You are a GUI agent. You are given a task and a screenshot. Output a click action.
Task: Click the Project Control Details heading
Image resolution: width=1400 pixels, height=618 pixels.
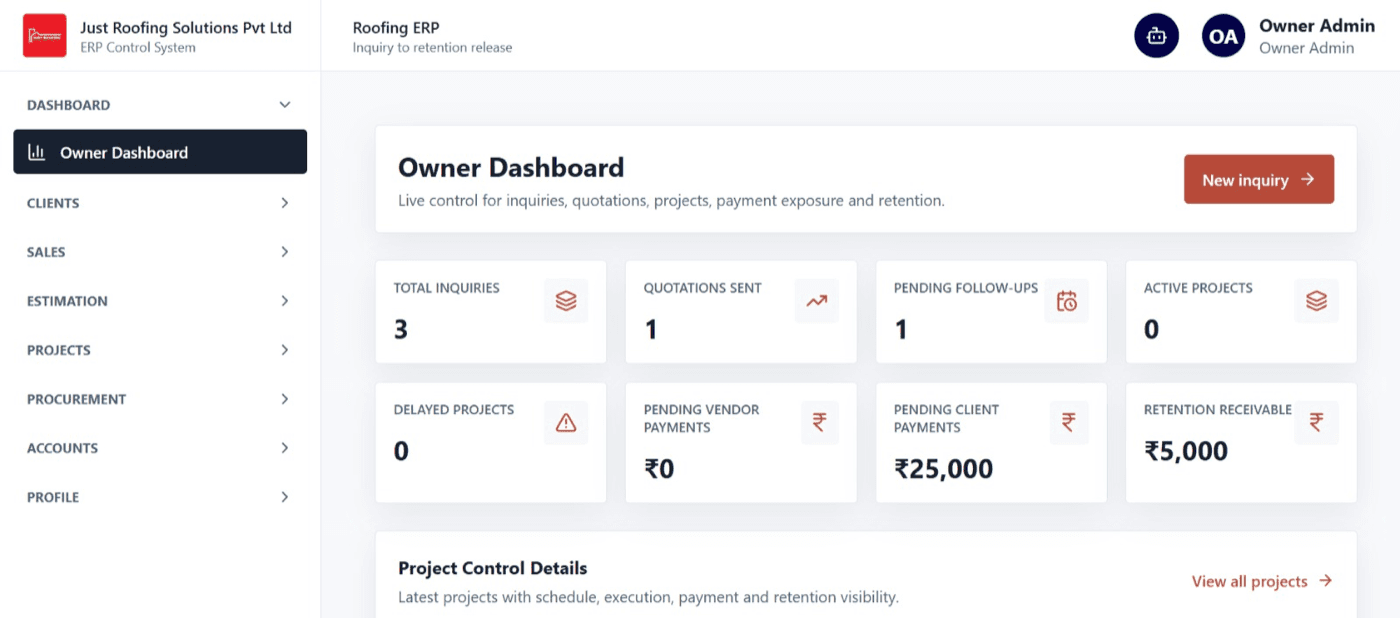coord(493,568)
